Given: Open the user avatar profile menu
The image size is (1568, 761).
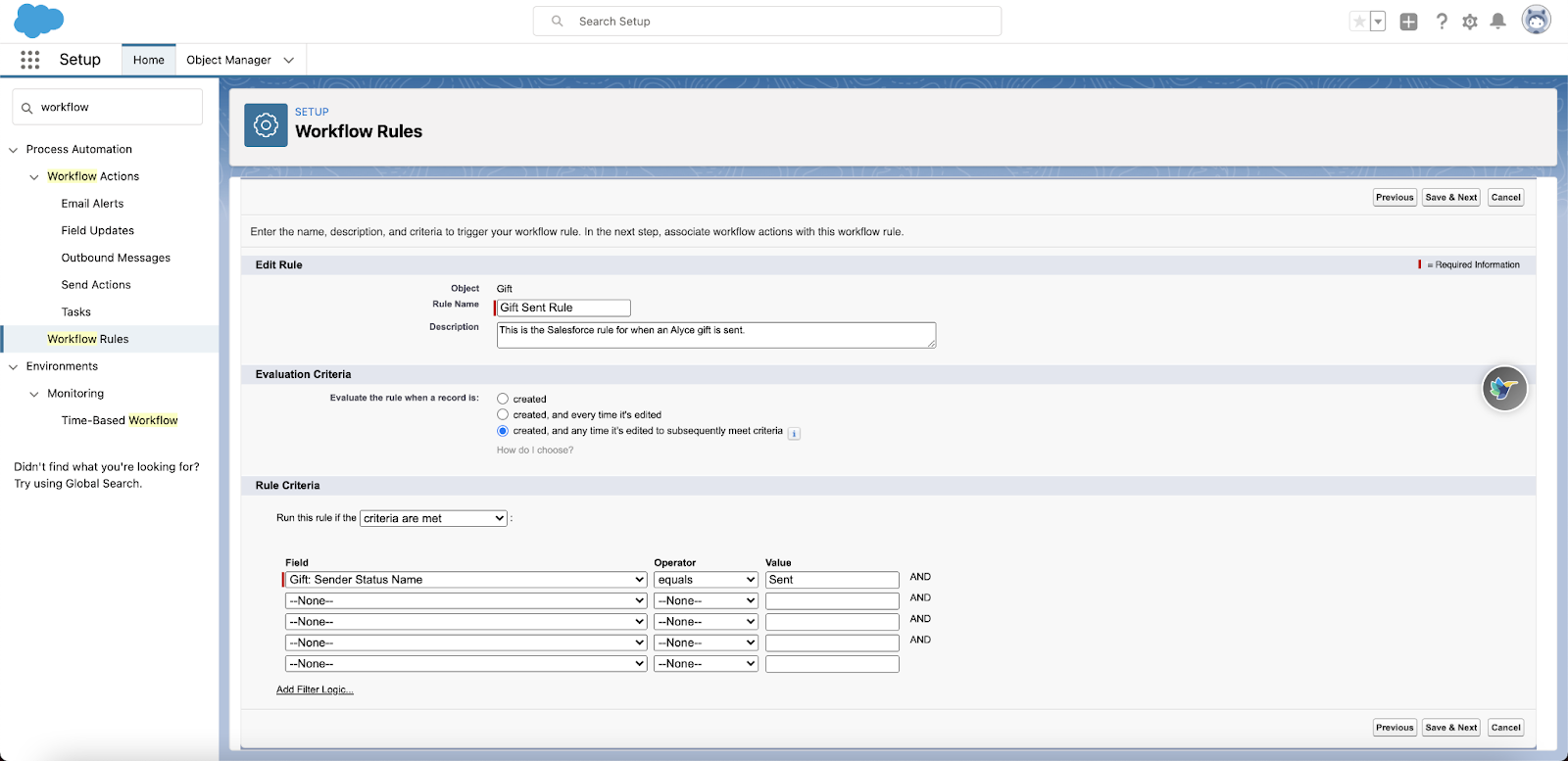Looking at the screenshot, I should tap(1536, 20).
